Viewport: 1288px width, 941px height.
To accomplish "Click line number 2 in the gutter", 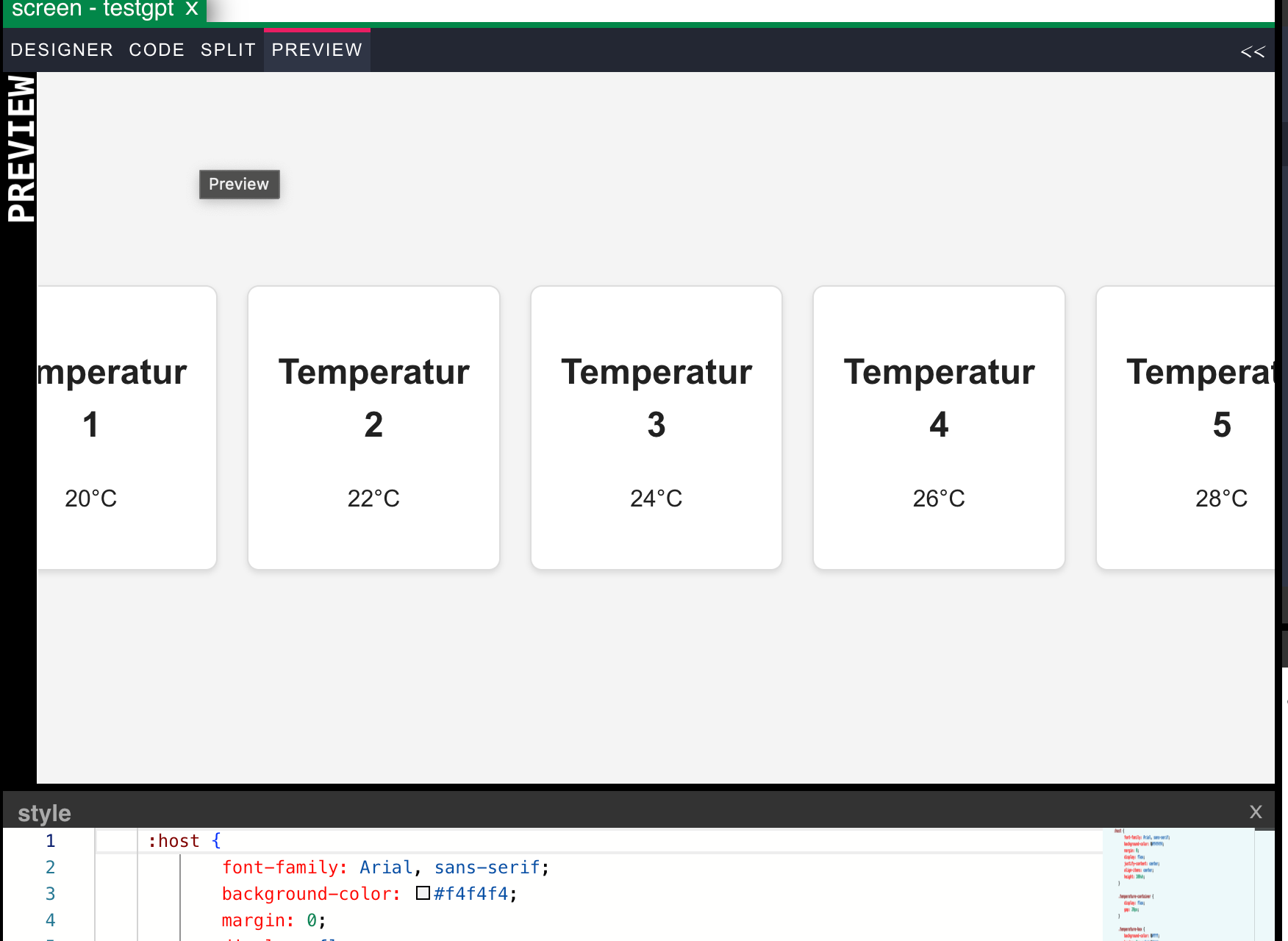I will pos(50,867).
